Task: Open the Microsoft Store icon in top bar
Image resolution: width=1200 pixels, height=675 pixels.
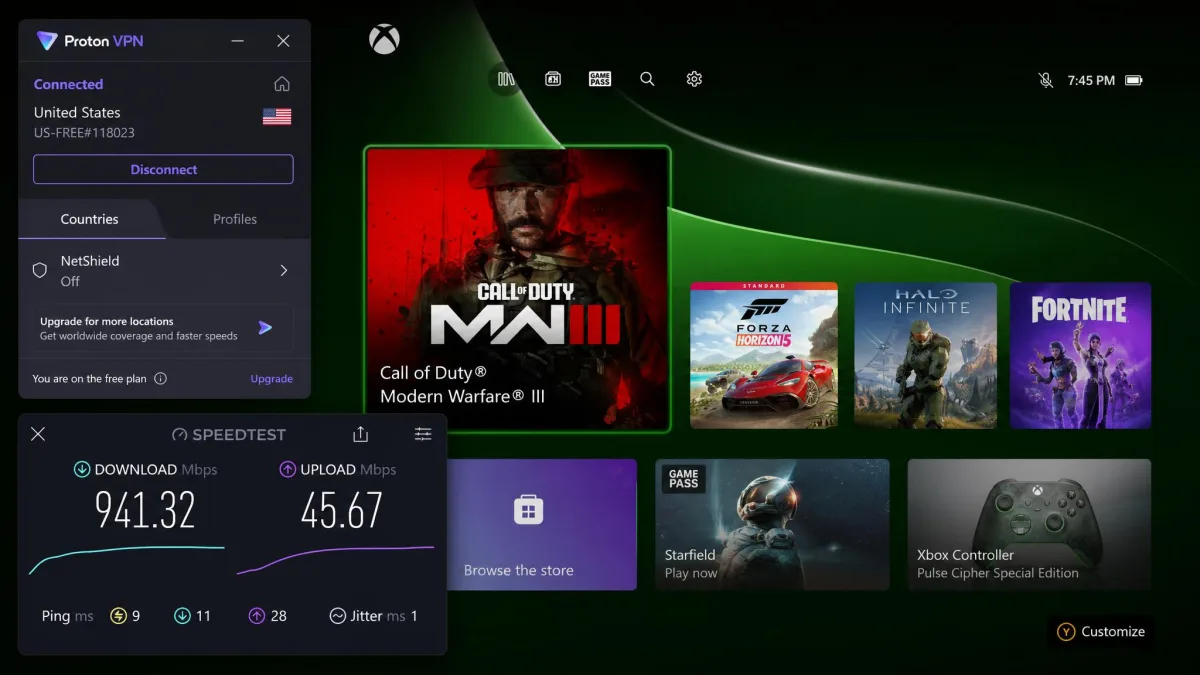Action: point(552,79)
